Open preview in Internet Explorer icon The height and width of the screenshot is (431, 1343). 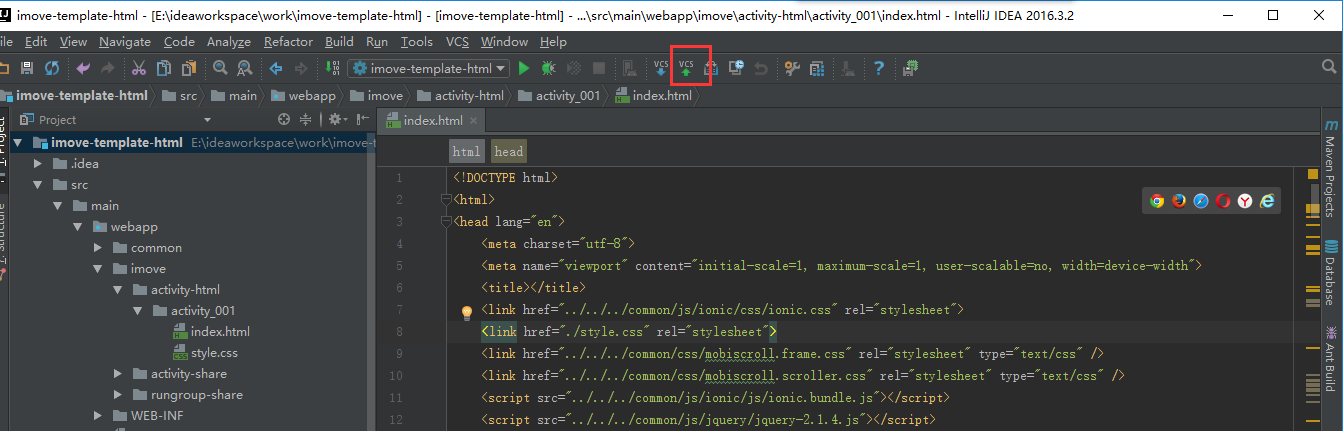pyautogui.click(x=1267, y=201)
